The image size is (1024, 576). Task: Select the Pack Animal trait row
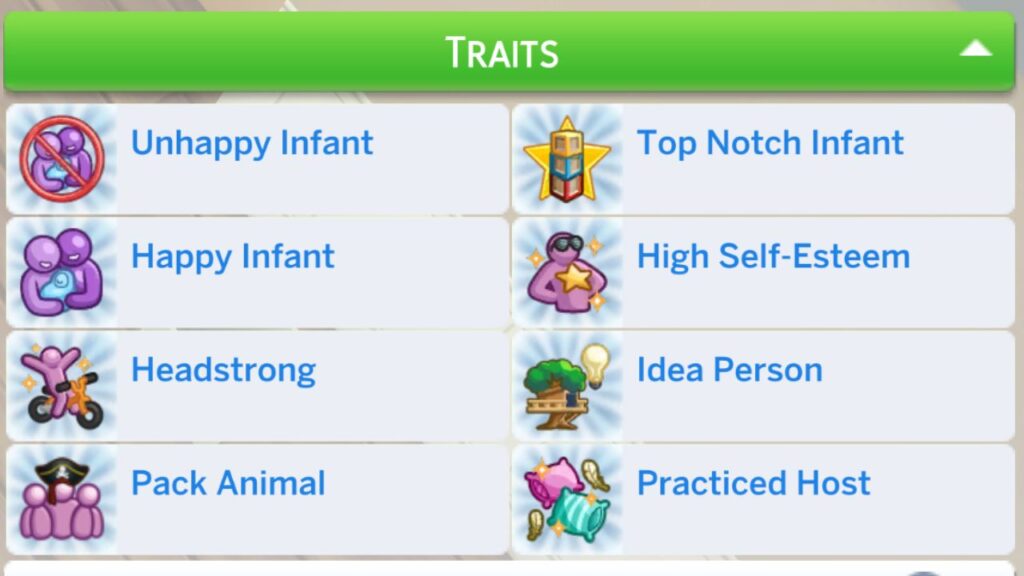tap(227, 483)
